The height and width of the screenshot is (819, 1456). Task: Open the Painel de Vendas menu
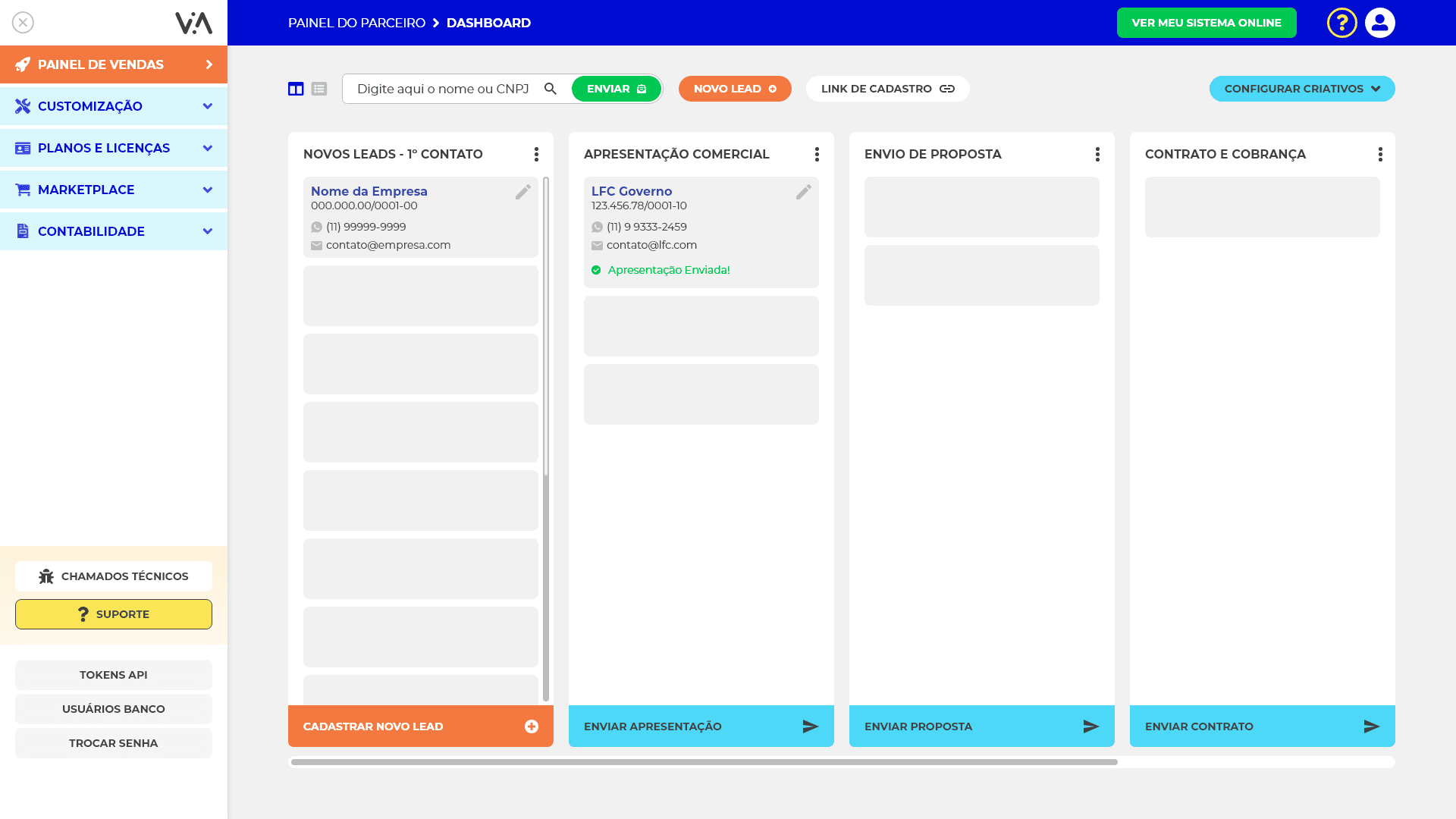[x=114, y=64]
